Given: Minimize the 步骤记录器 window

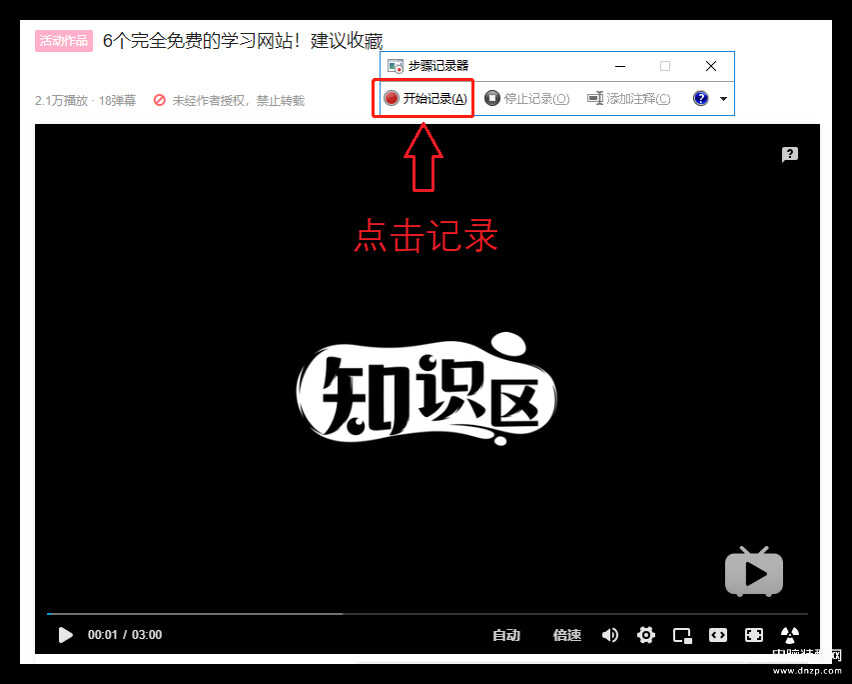Looking at the screenshot, I should pyautogui.click(x=620, y=66).
